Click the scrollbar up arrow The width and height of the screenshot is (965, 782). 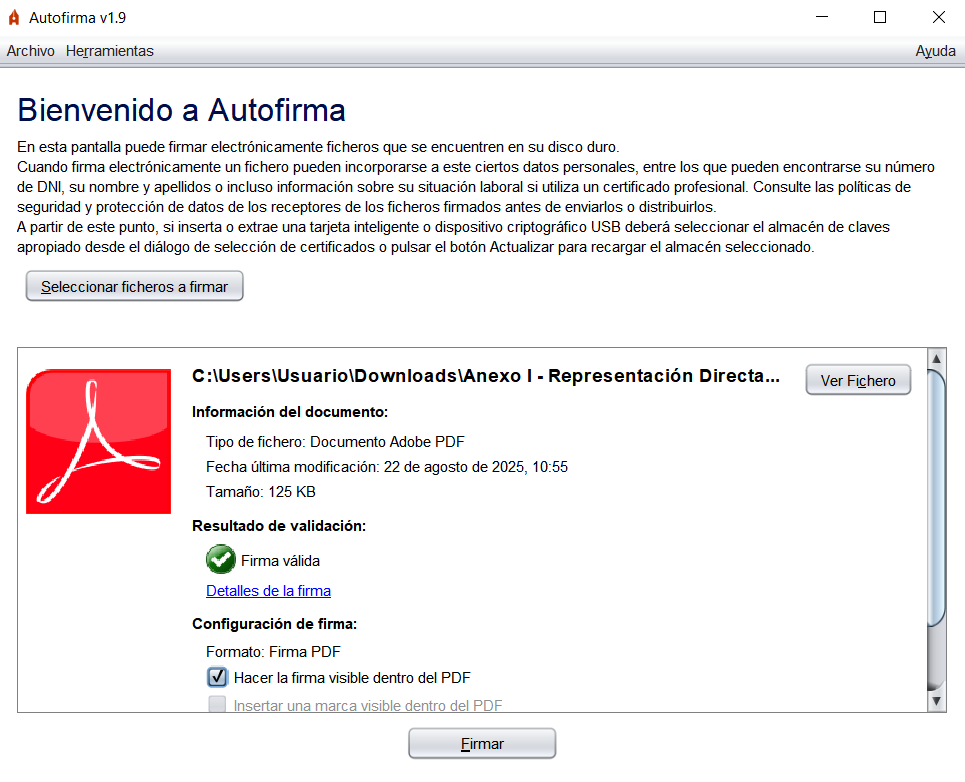pyautogui.click(x=936, y=358)
